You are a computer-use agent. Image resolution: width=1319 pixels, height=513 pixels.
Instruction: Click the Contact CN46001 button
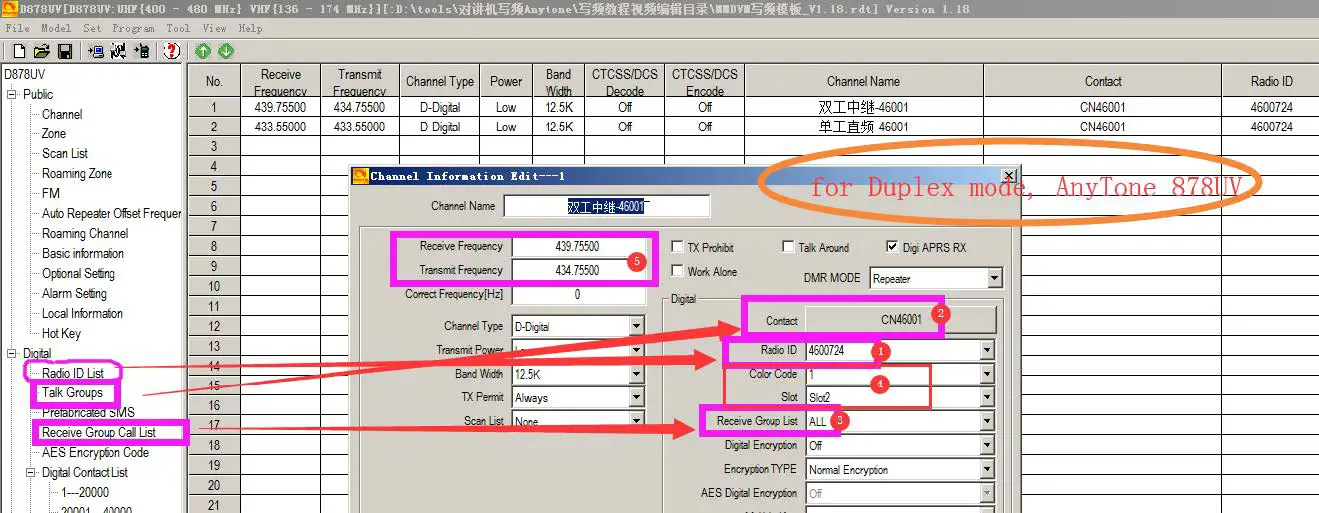click(x=901, y=320)
